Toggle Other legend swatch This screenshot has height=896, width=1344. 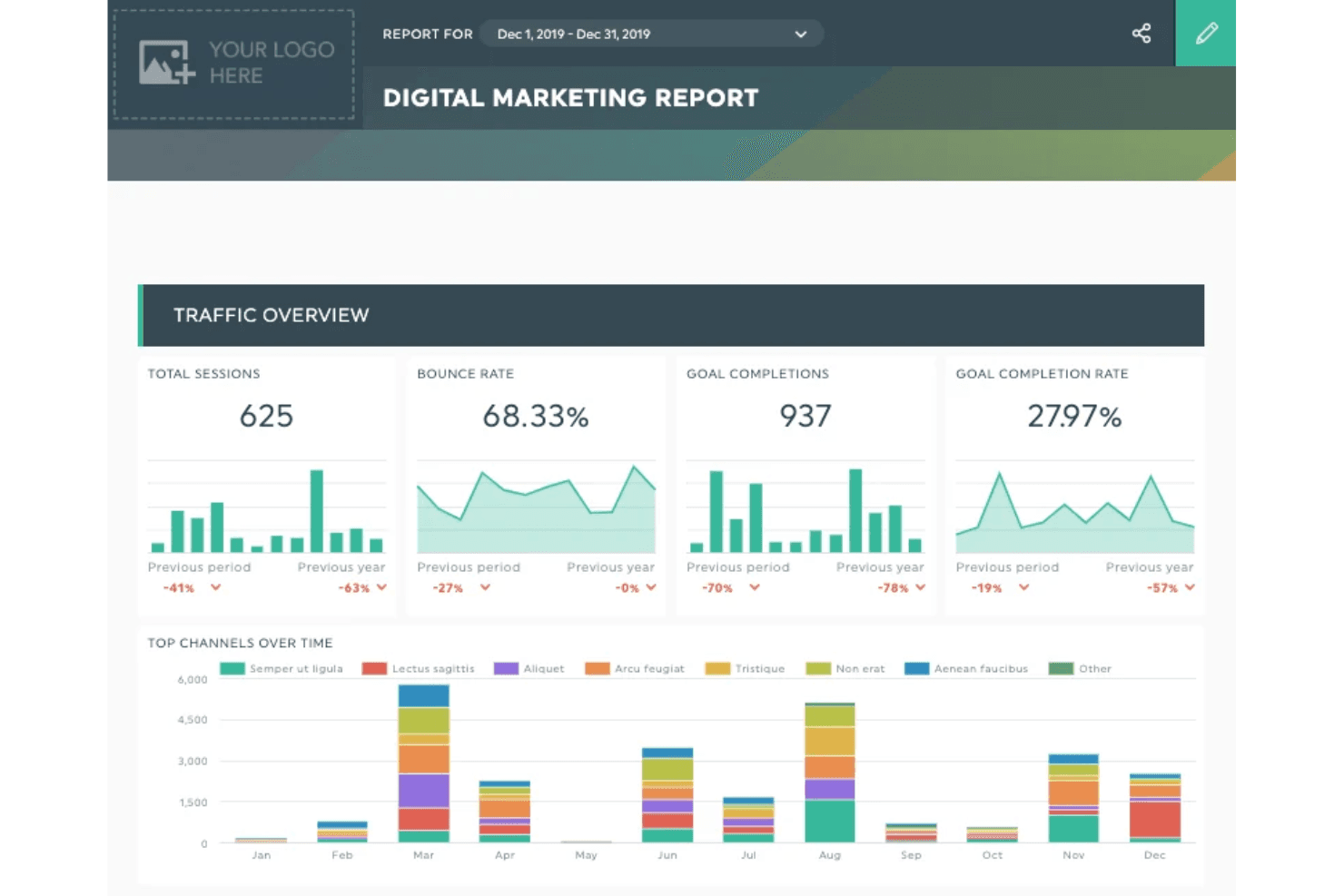[x=1061, y=668]
